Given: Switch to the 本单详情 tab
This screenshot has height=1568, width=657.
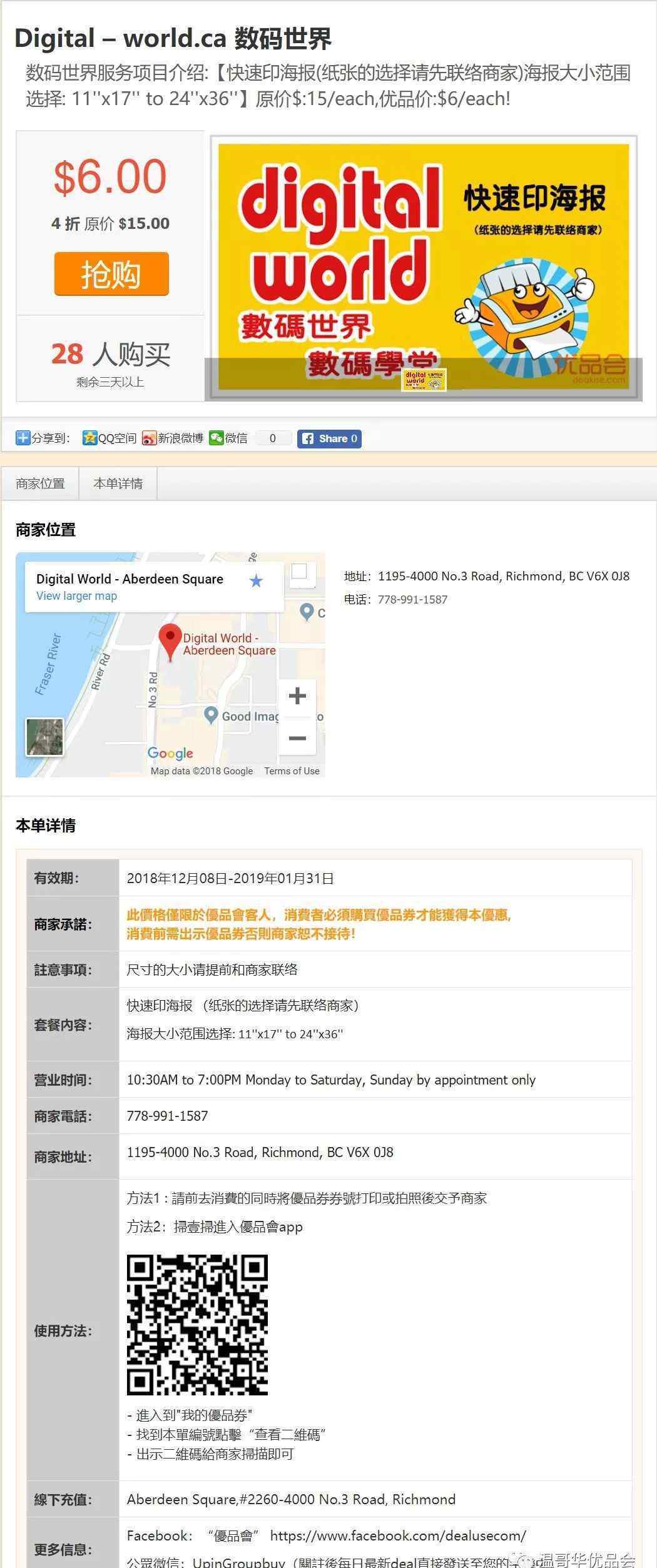Looking at the screenshot, I should (118, 483).
